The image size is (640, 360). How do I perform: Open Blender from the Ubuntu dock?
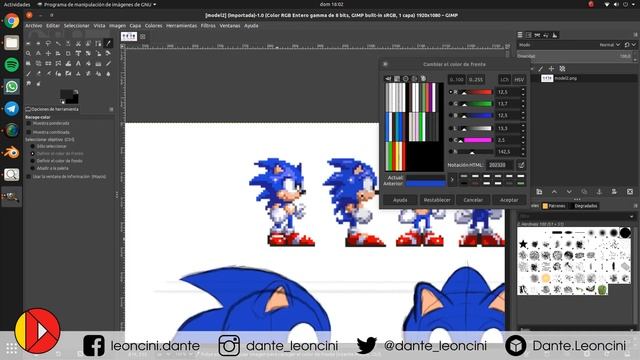(11, 153)
